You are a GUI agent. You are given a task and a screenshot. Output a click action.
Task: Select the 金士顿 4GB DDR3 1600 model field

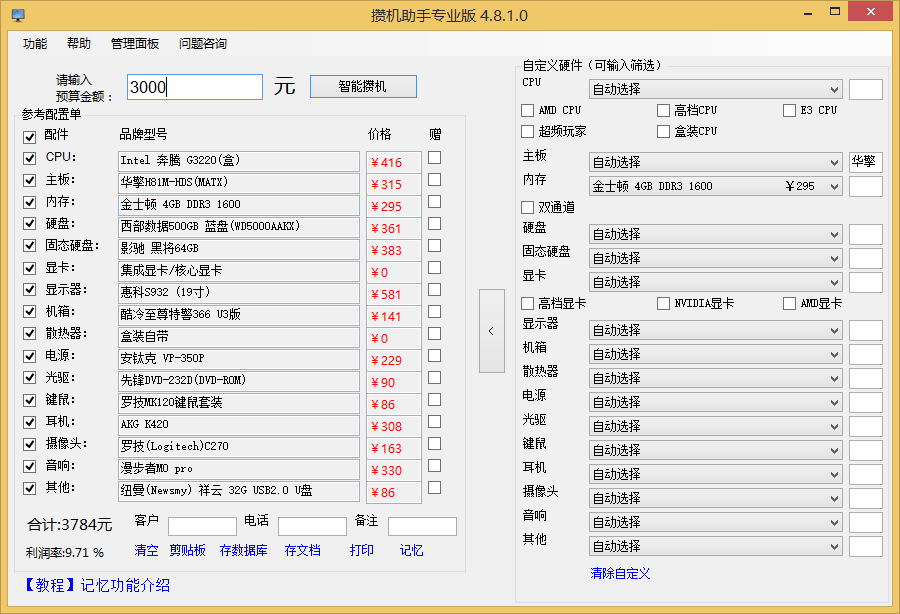click(239, 205)
